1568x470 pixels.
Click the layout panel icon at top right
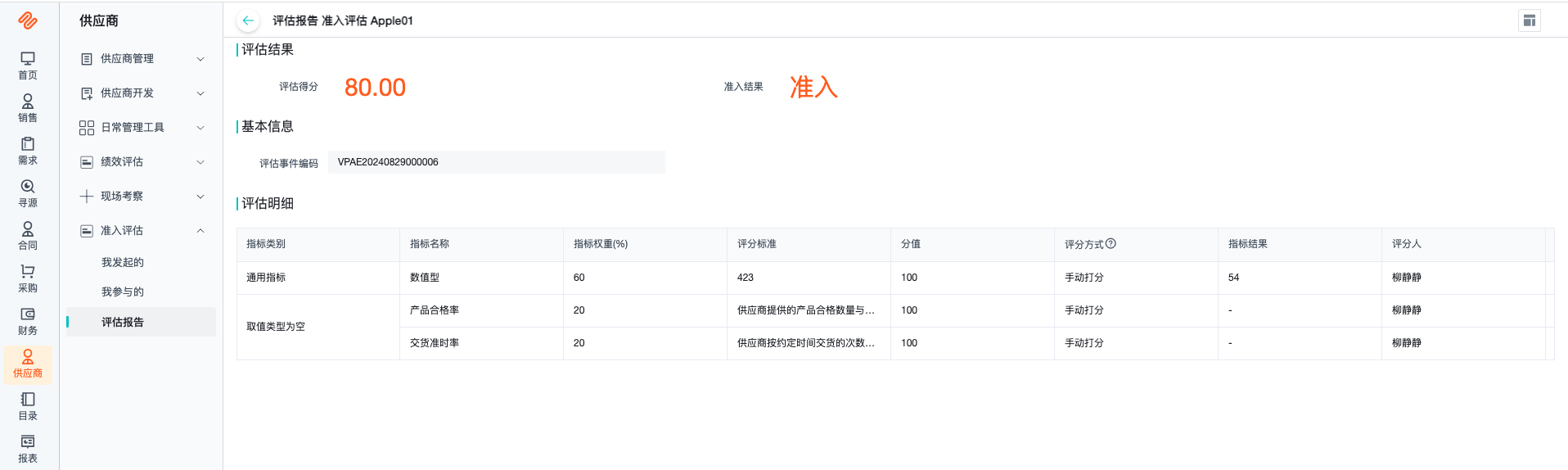[1529, 20]
